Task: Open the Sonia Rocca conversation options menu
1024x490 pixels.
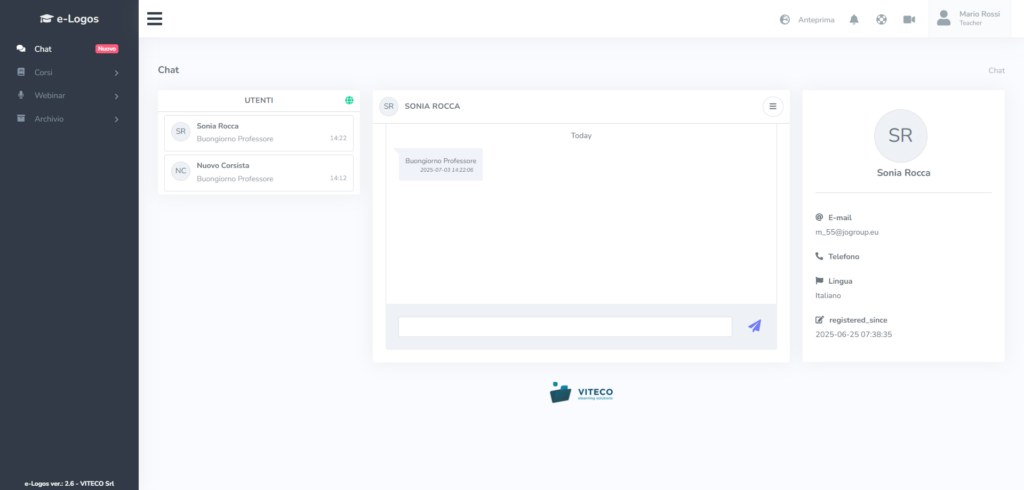Action: click(772, 106)
